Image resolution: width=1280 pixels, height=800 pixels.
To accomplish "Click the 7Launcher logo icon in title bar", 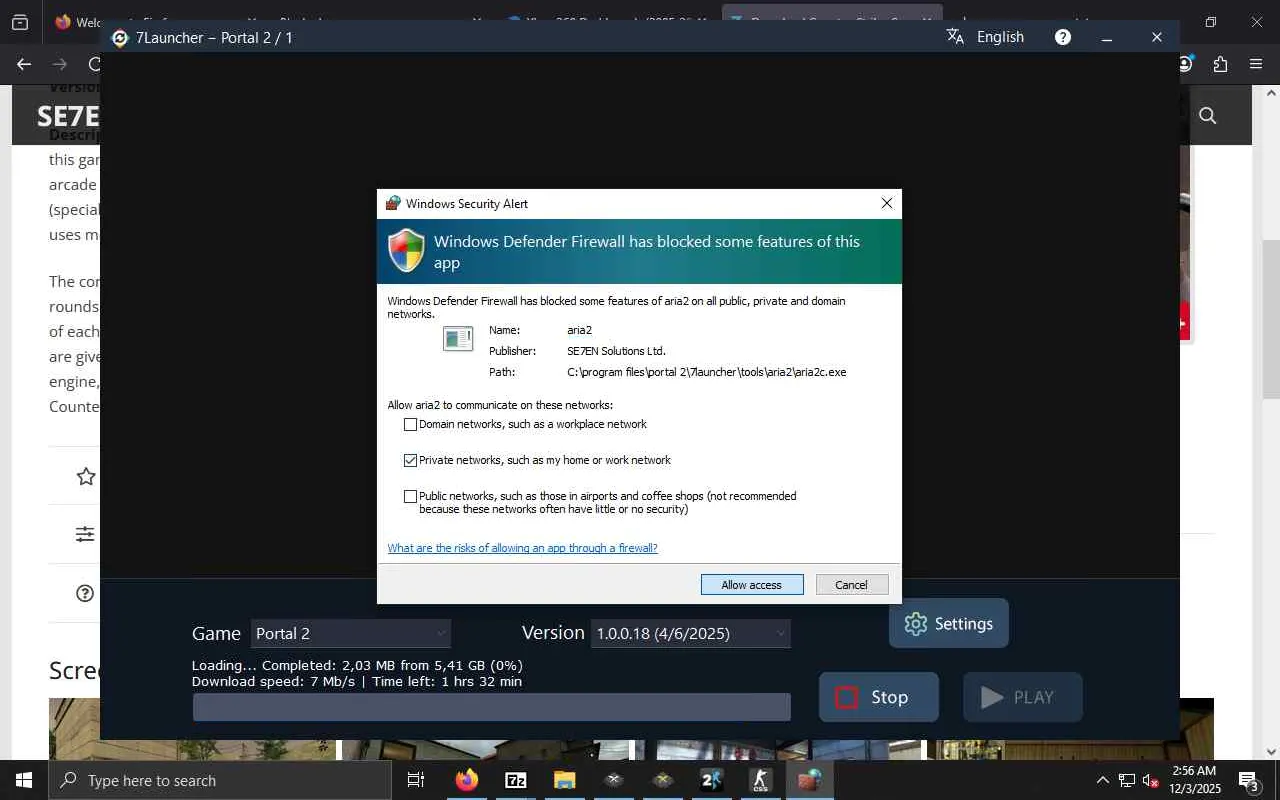I will tap(120, 38).
